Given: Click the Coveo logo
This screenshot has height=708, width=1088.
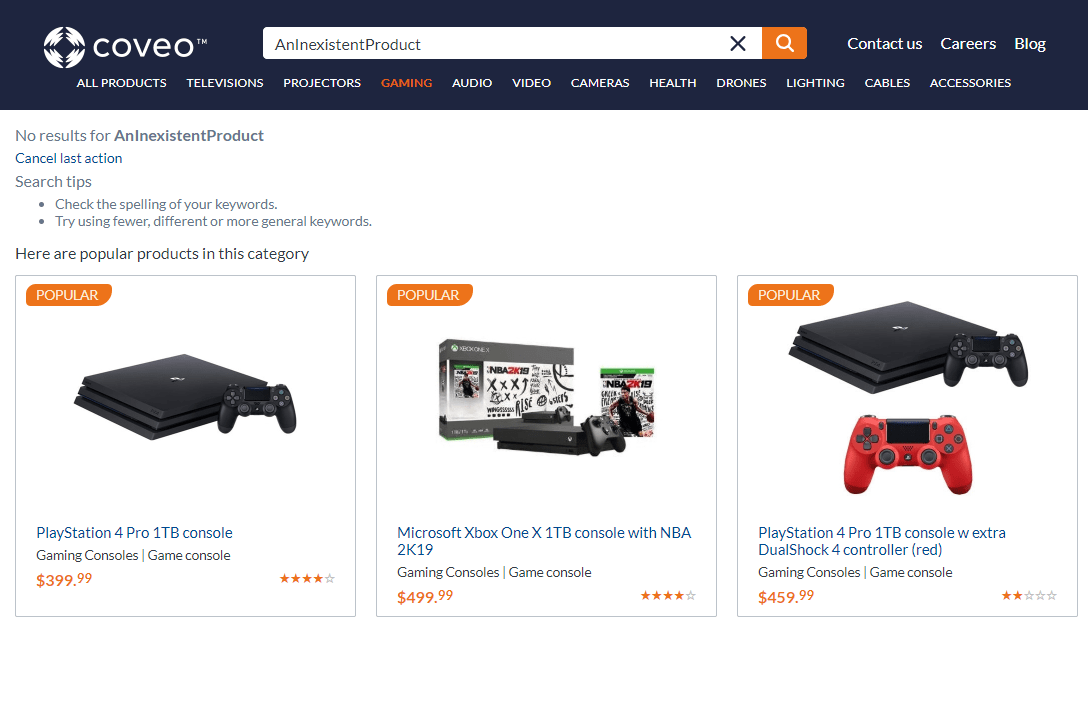Looking at the screenshot, I should [x=126, y=47].
